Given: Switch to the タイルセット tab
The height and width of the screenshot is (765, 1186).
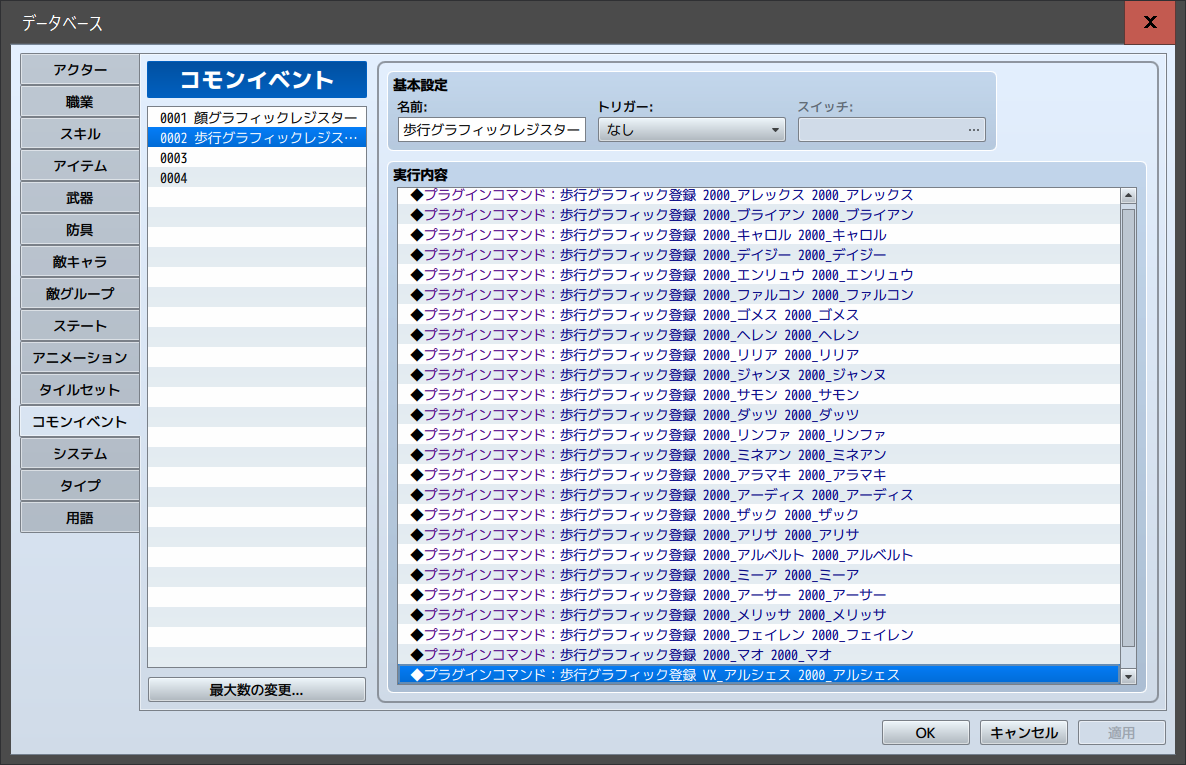Looking at the screenshot, I should pyautogui.click(x=79, y=390).
